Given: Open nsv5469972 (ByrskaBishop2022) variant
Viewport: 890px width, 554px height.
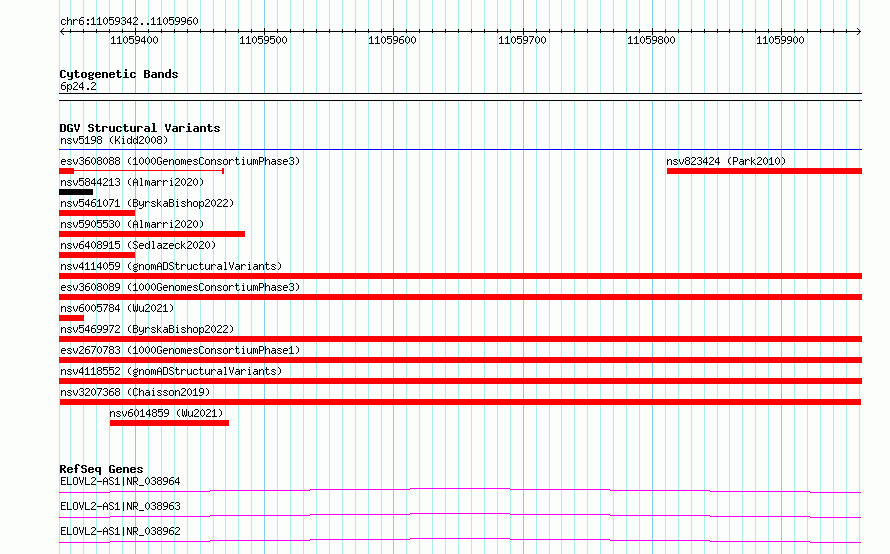Looking at the screenshot, I should pyautogui.click(x=147, y=329).
